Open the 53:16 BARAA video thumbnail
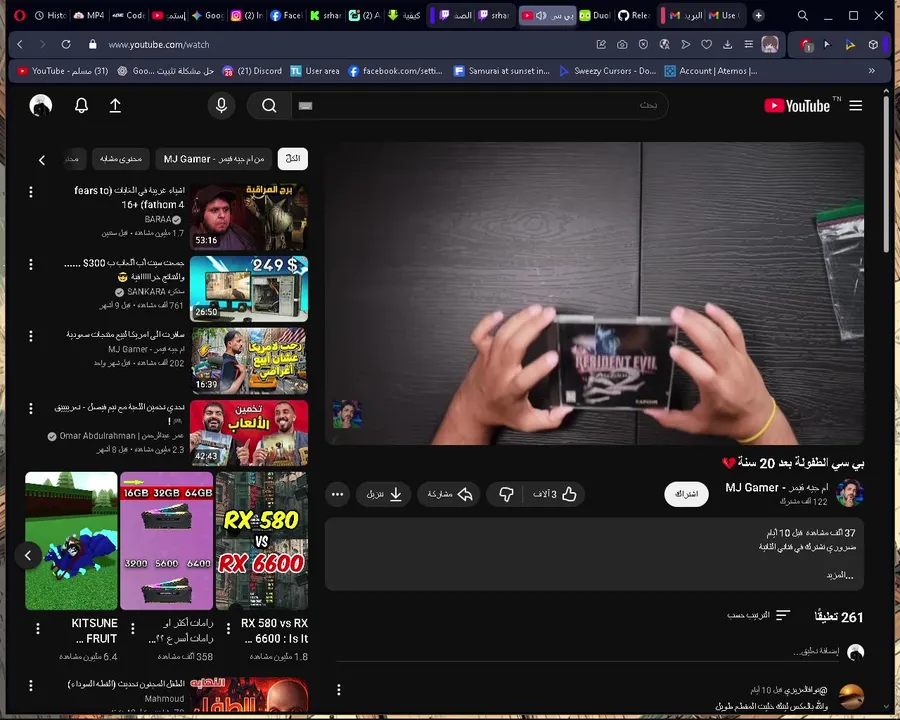This screenshot has width=900, height=720. [249, 216]
